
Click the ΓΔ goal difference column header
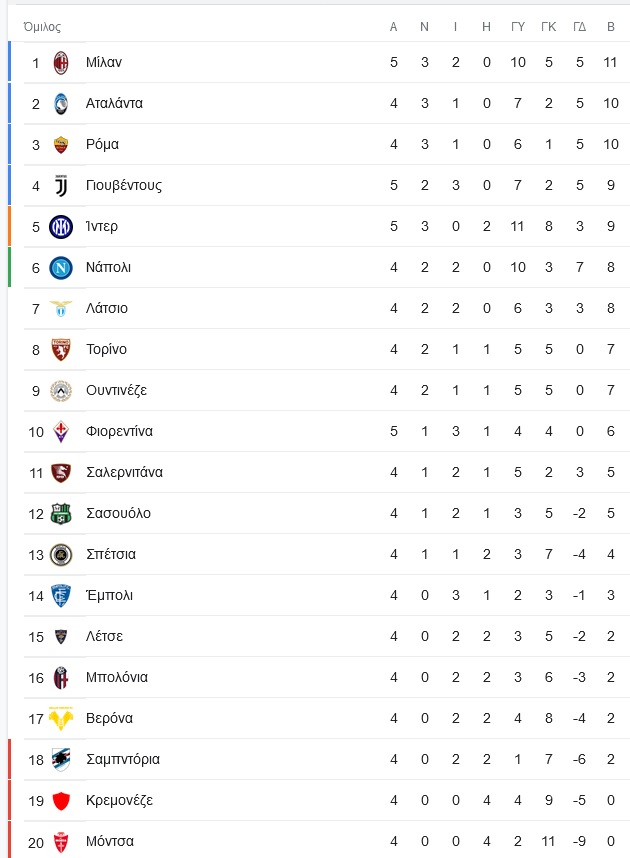(x=580, y=26)
